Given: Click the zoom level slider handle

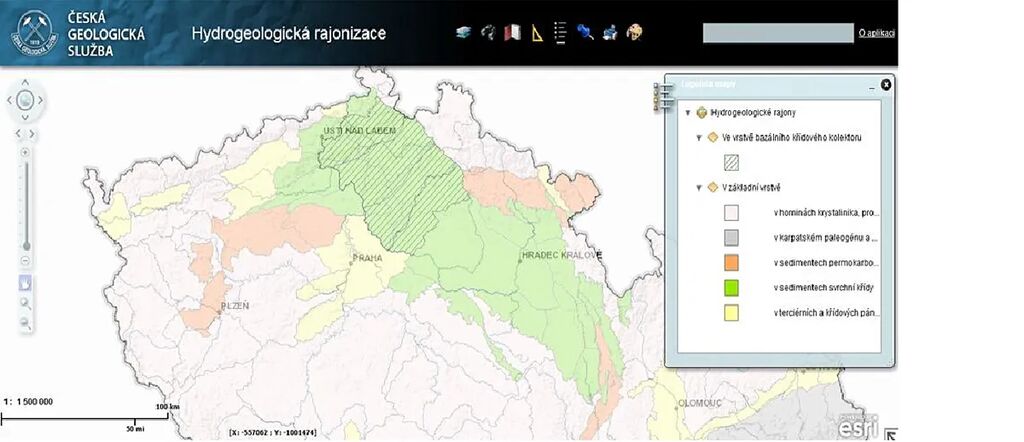Looking at the screenshot, I should 26,245.
